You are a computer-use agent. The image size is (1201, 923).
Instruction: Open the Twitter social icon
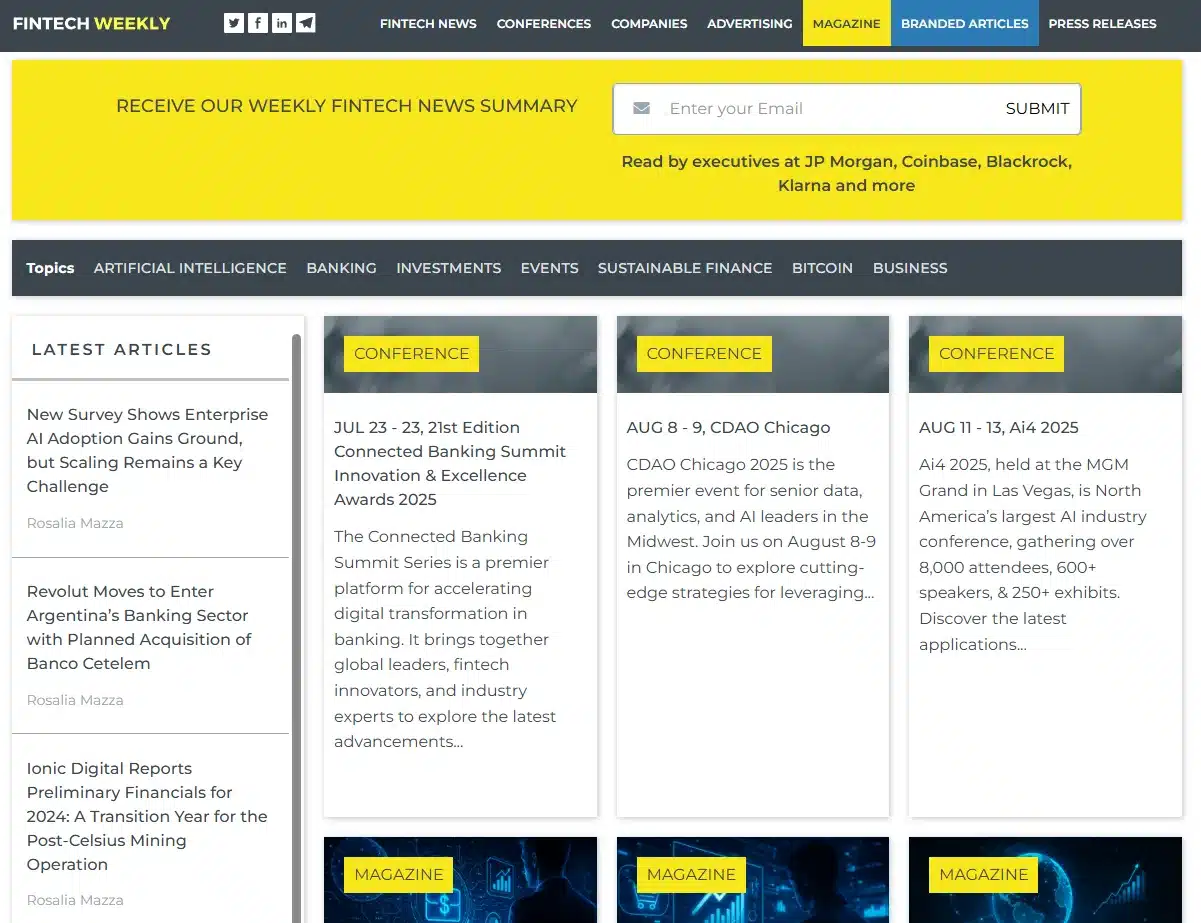234,23
